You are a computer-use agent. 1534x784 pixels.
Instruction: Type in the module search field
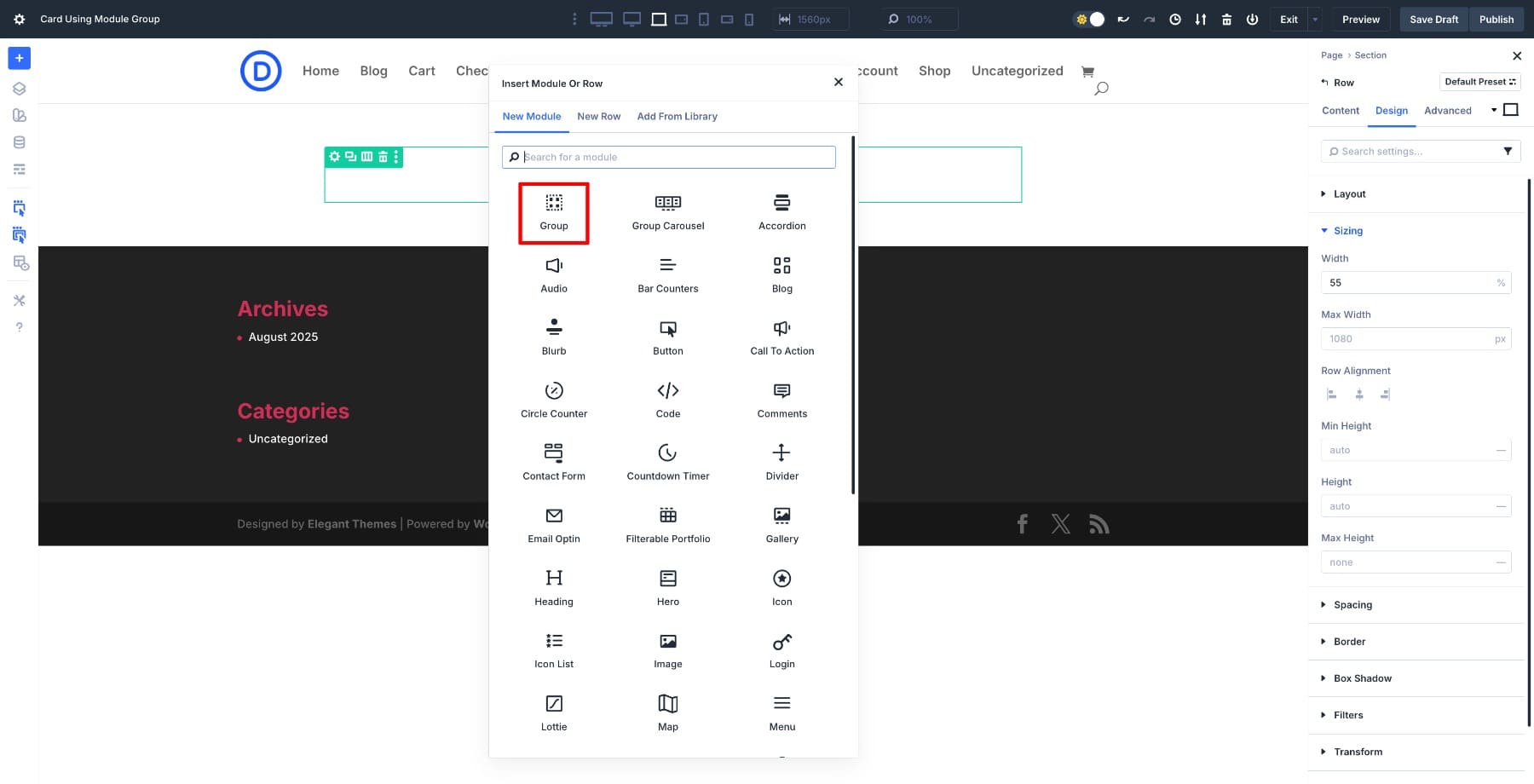(667, 157)
